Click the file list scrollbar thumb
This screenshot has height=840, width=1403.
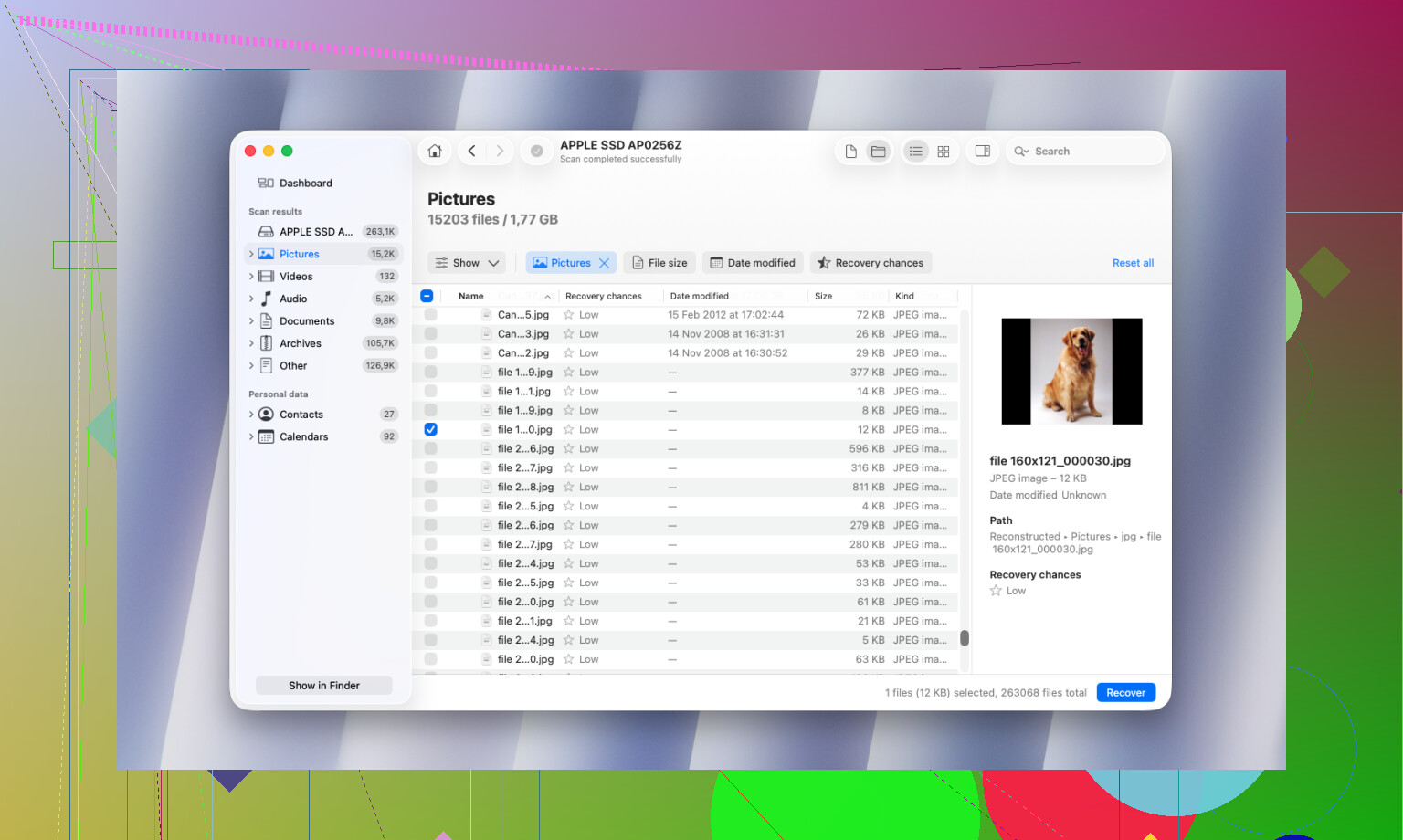965,638
